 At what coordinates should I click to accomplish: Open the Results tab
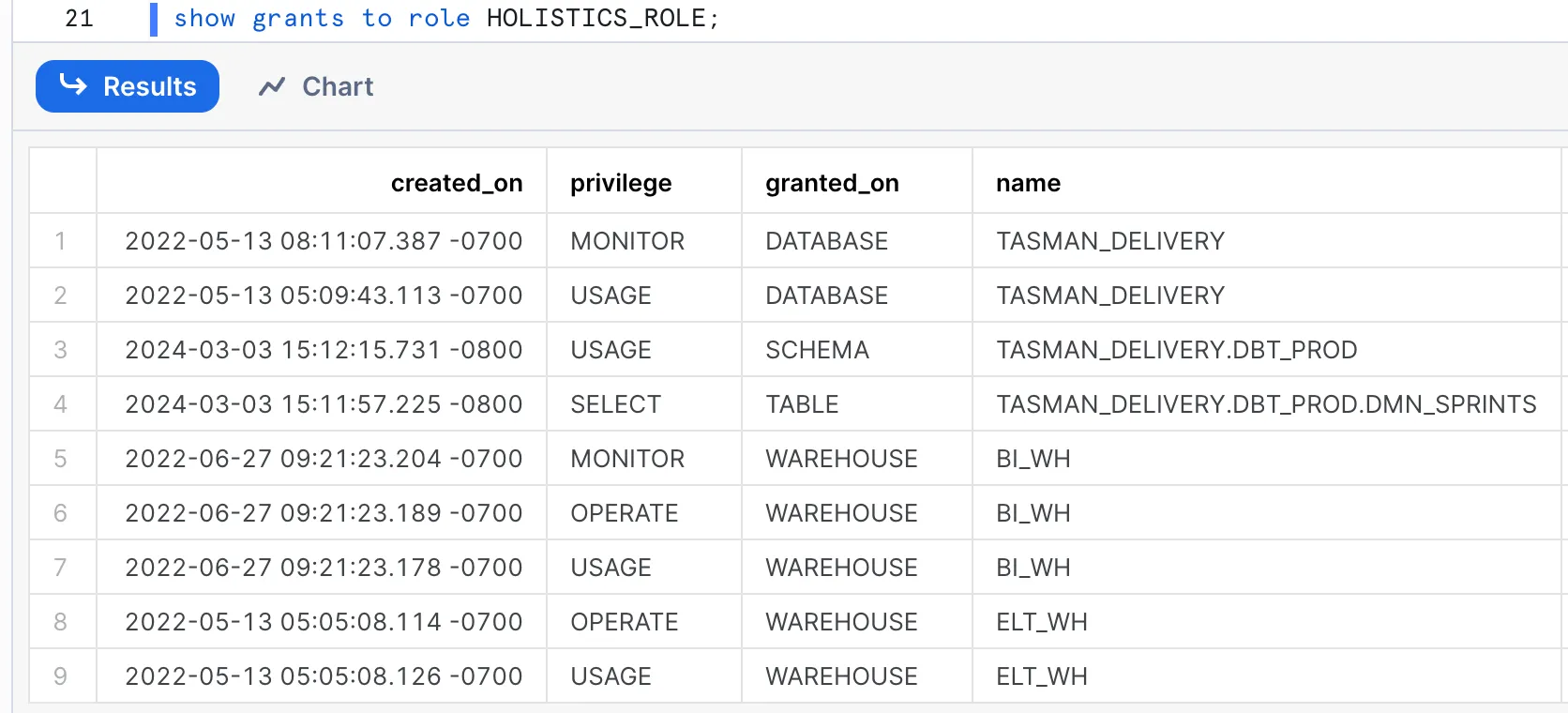[x=128, y=86]
